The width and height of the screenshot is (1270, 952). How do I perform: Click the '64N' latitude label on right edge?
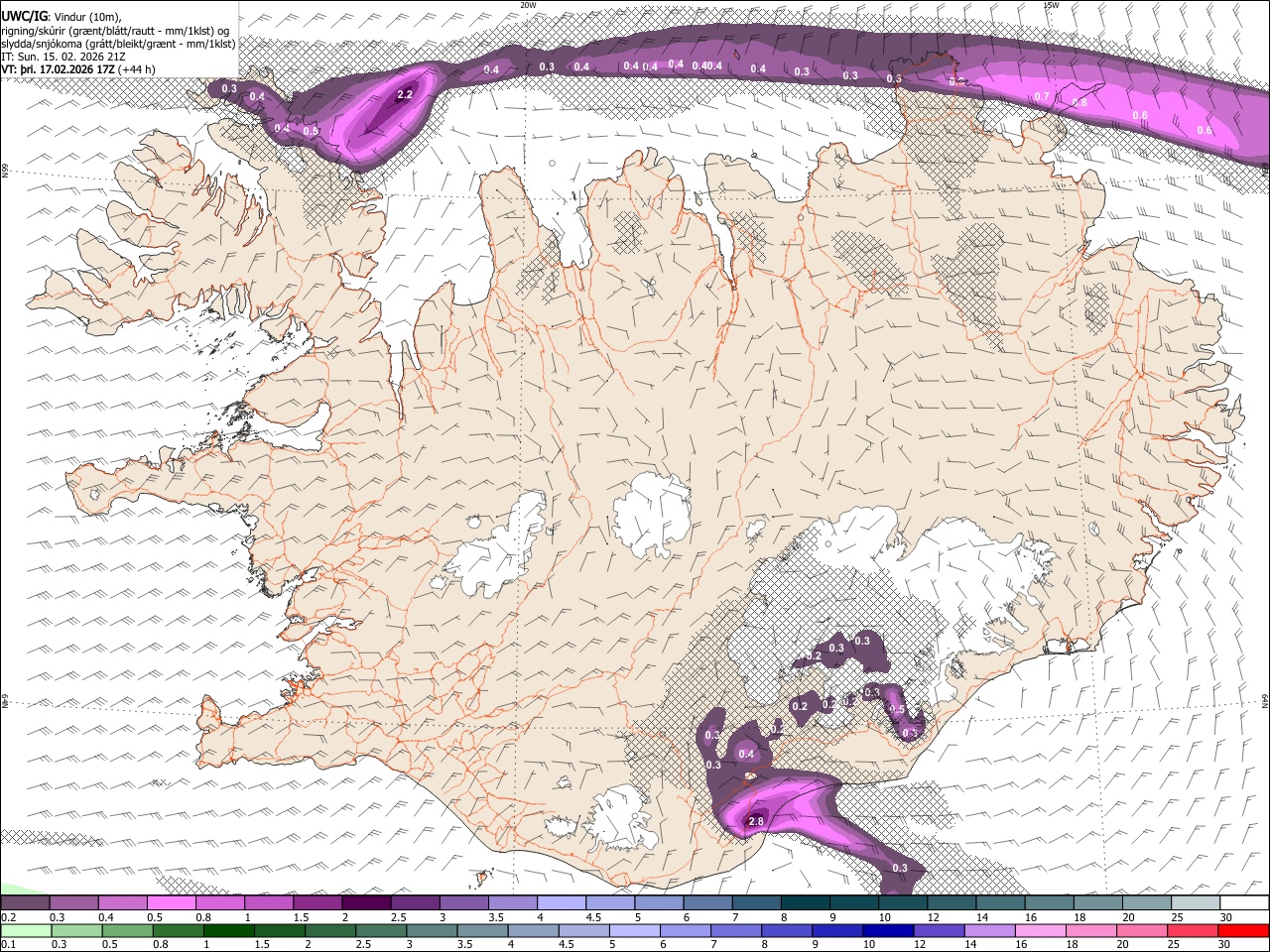[x=1265, y=700]
